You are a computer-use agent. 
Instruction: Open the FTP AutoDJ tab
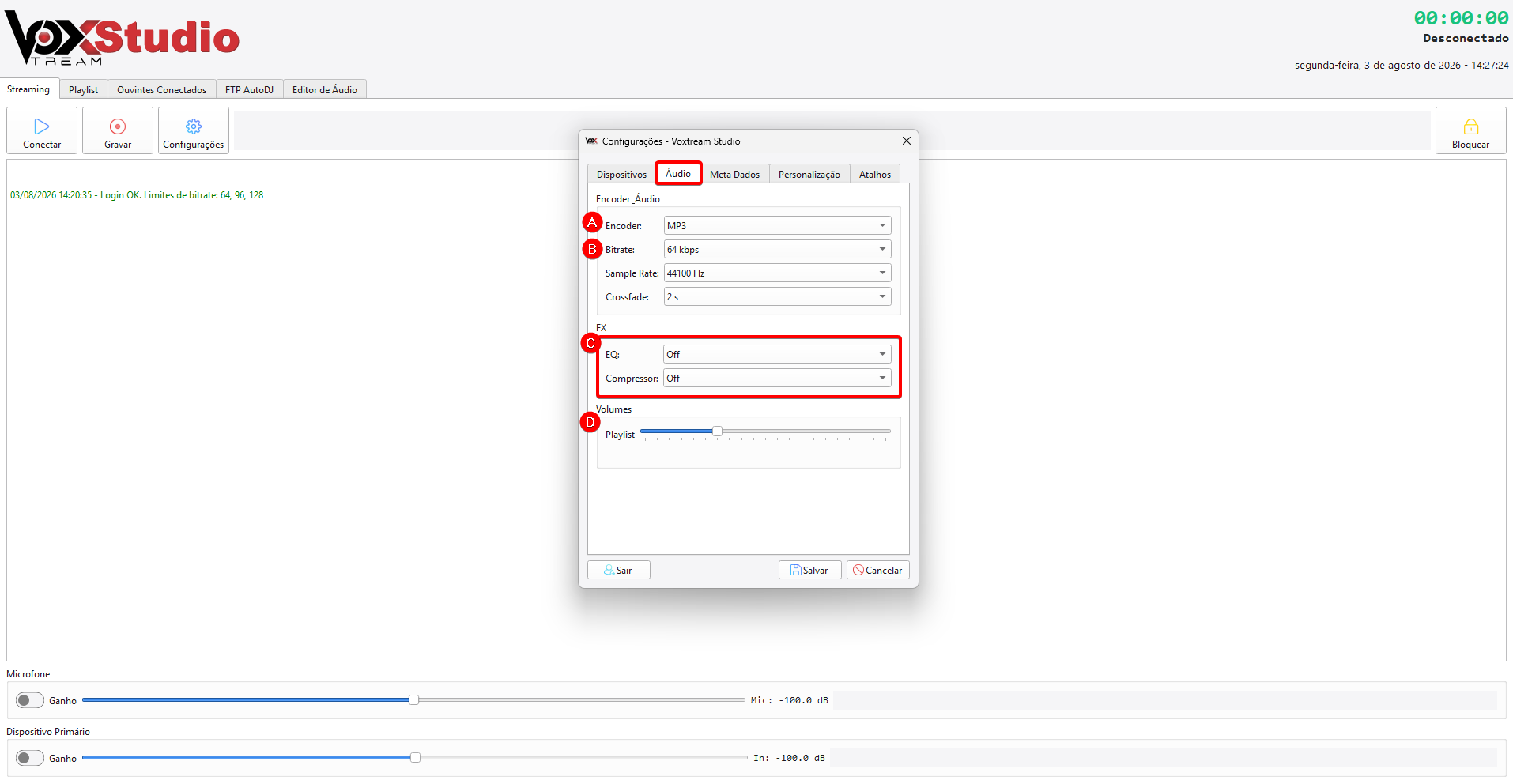point(249,90)
